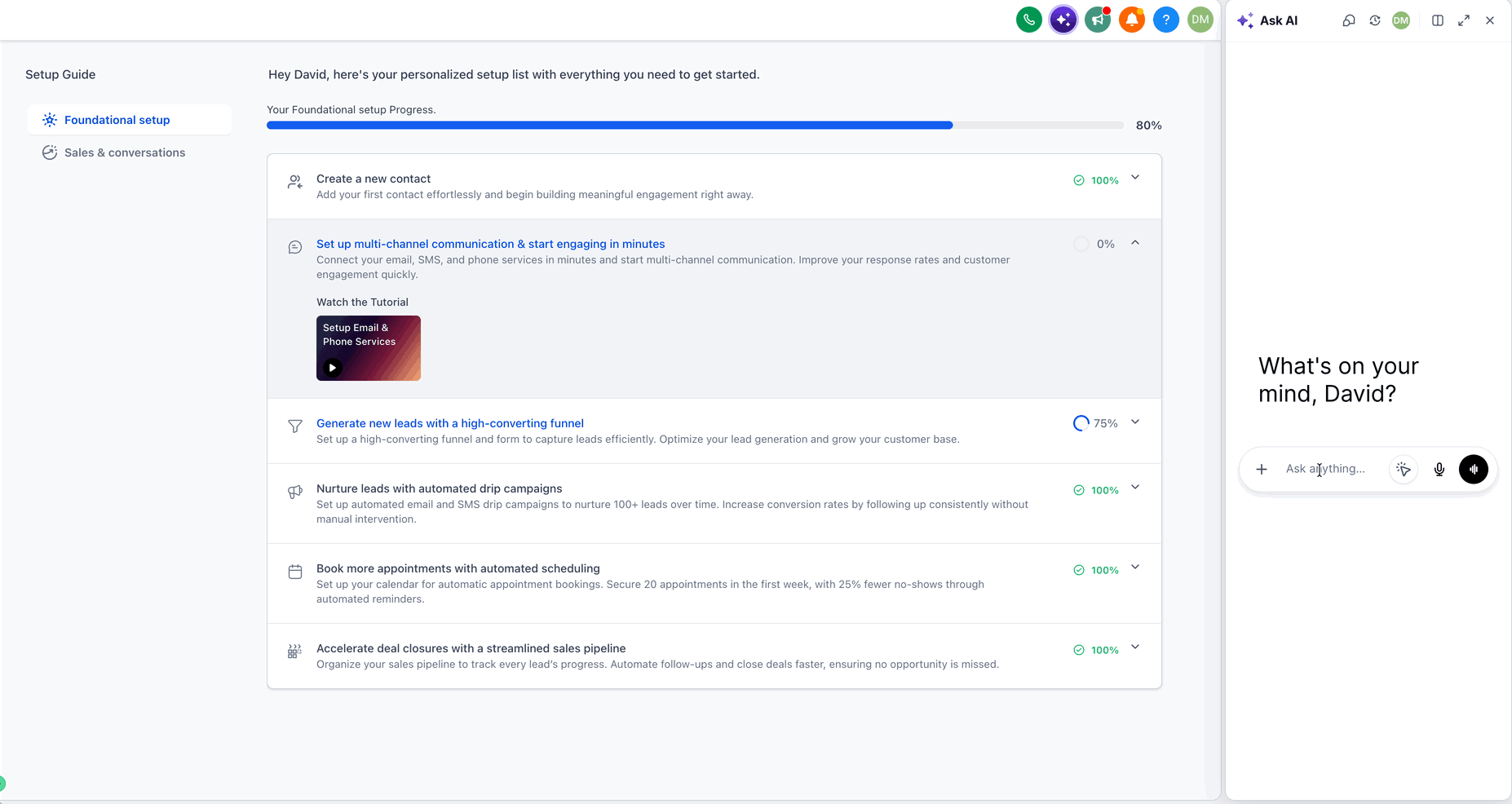
Task: Click the 0% status circle for multi-channel
Action: (1081, 244)
